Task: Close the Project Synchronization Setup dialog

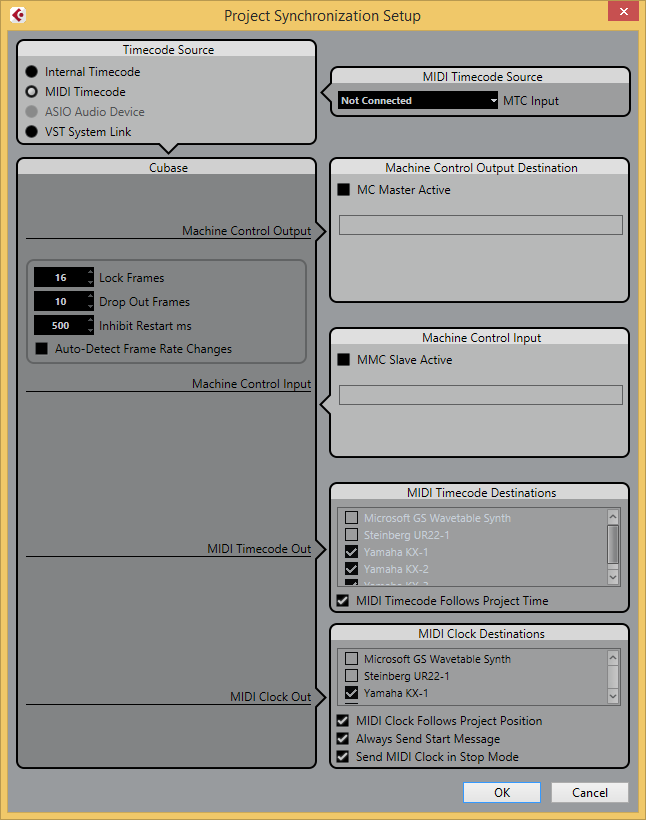Action: tap(623, 11)
